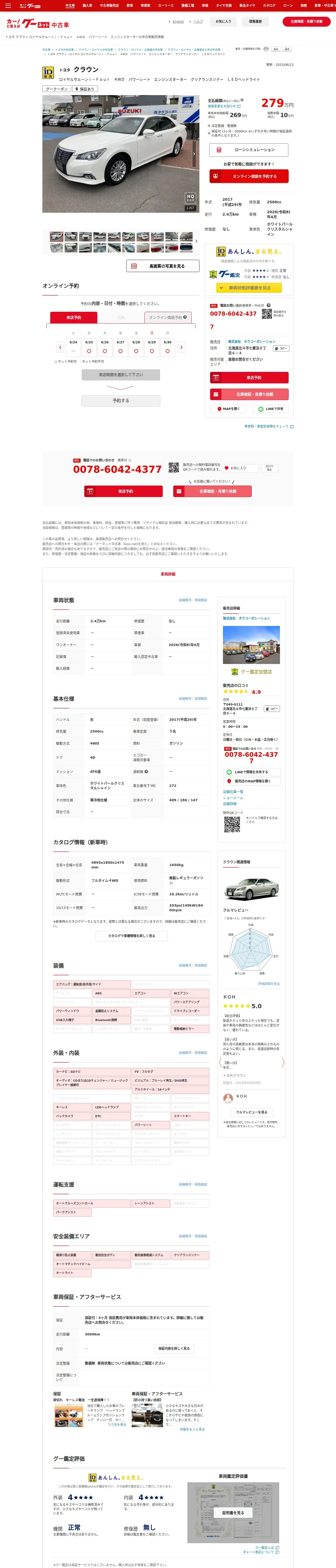Select 6/27 date in booking calendar

tap(121, 347)
